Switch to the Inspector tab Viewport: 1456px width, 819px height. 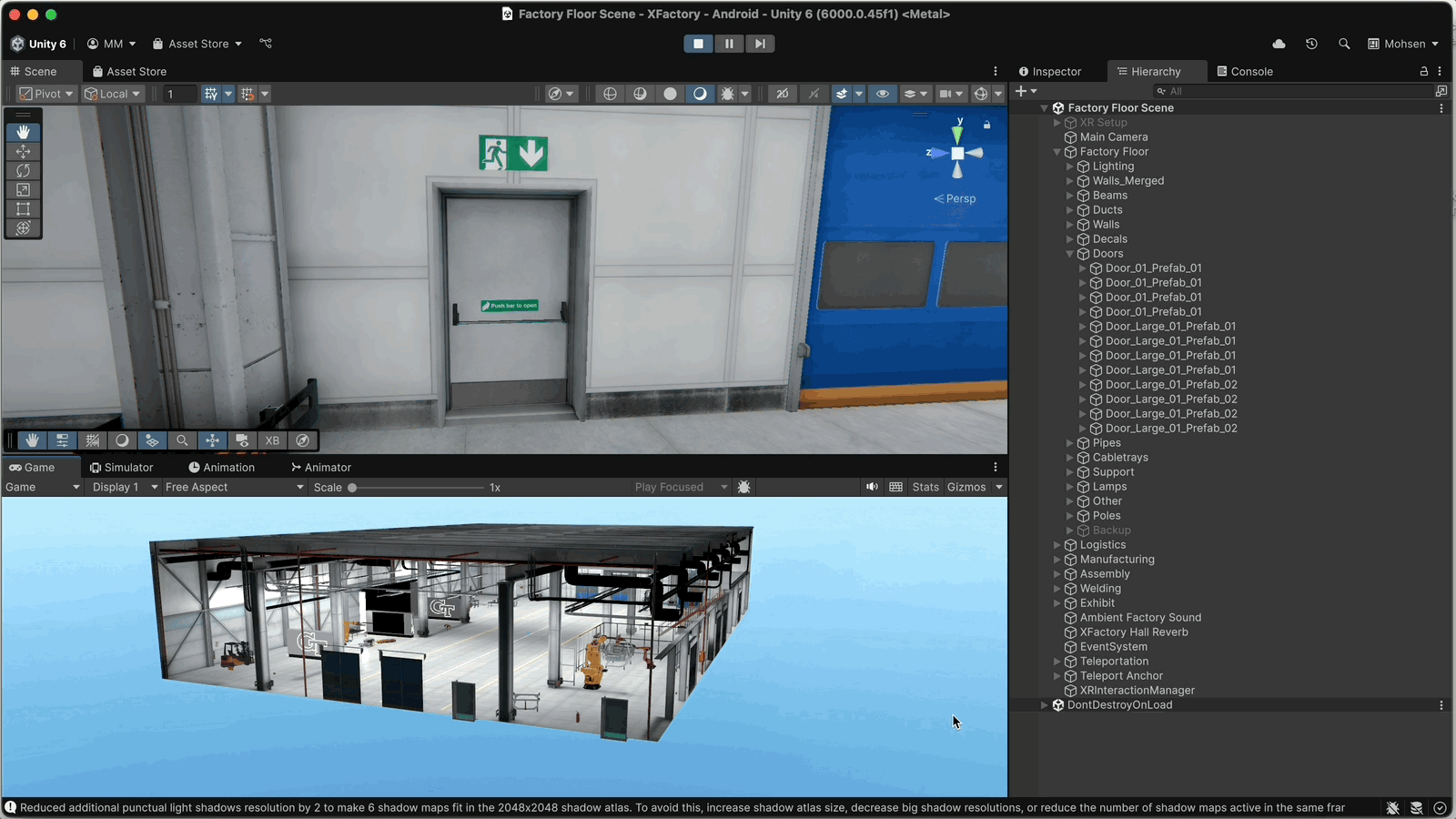1051,72
